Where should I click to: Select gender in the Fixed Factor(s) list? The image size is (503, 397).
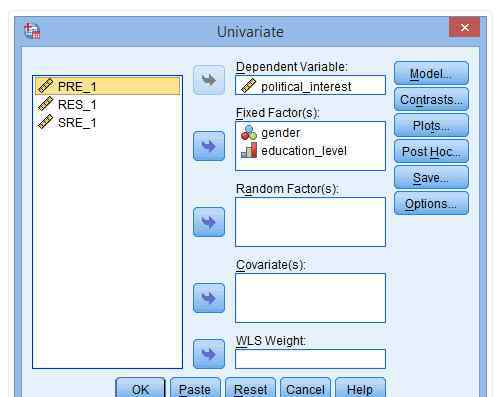pos(310,133)
